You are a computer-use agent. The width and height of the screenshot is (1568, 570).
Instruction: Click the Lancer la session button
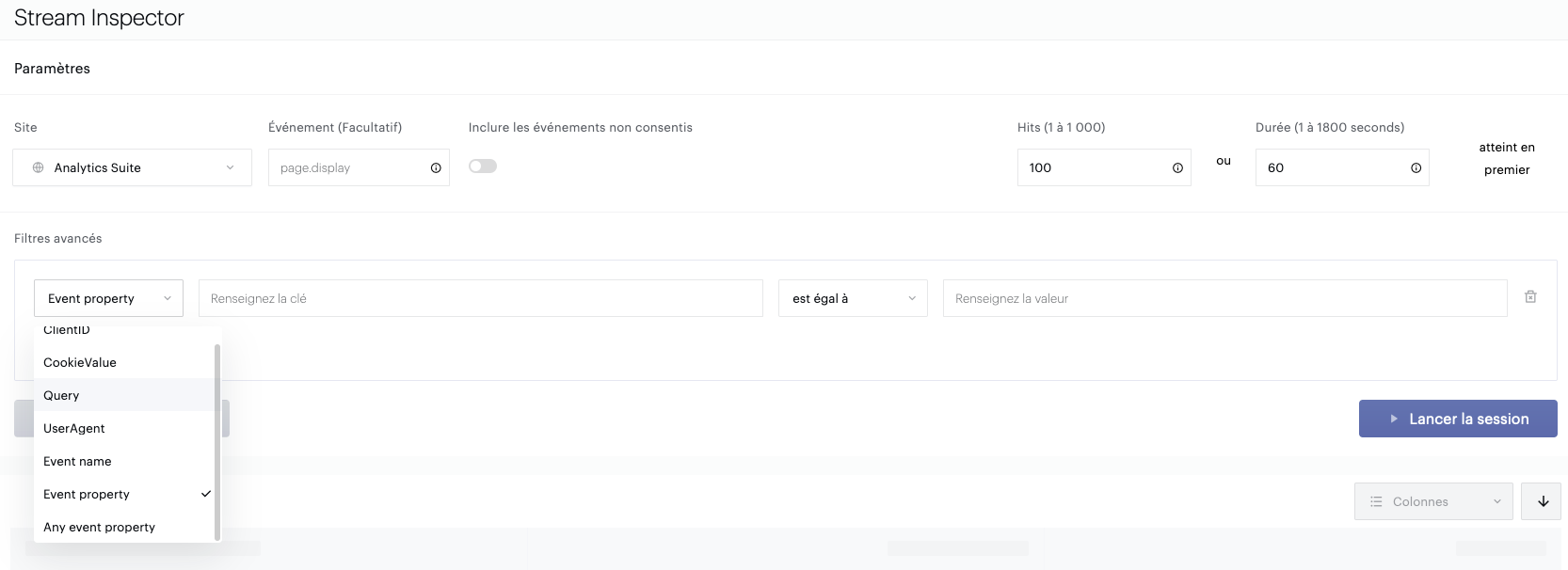pos(1458,419)
